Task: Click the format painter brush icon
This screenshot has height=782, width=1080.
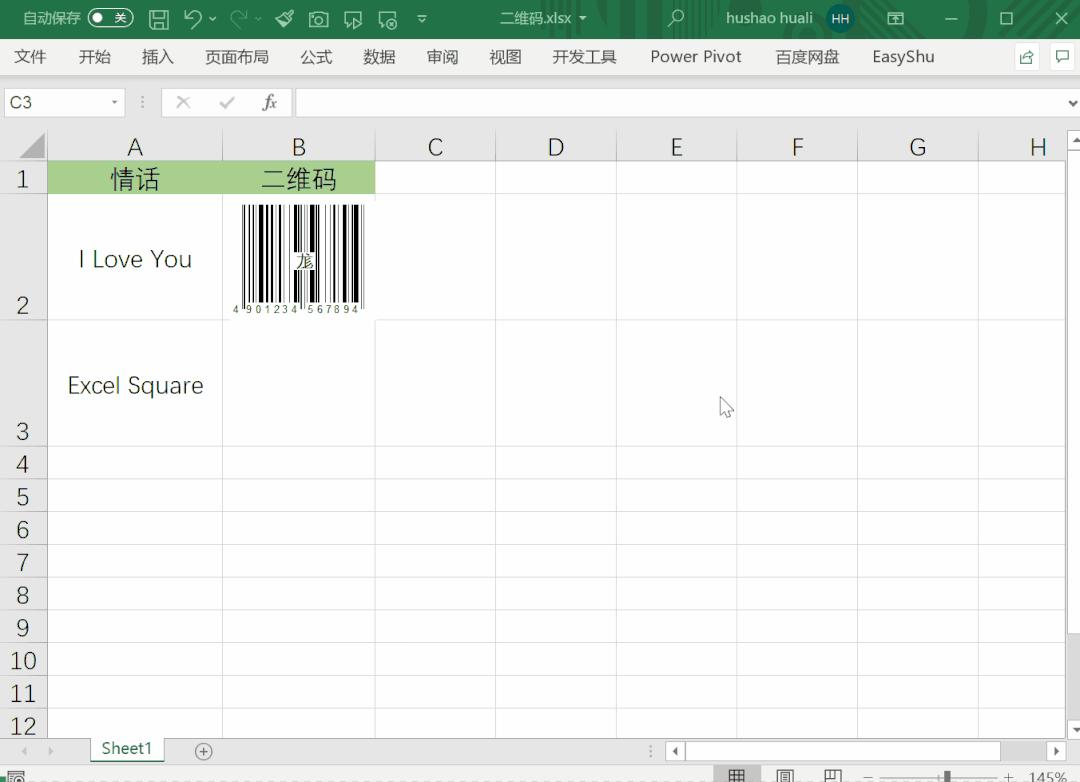Action: pos(284,19)
